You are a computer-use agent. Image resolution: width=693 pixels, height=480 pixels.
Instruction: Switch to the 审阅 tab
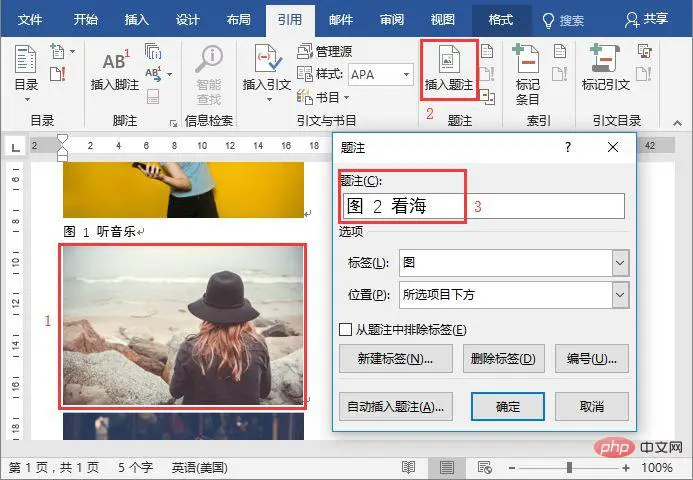(x=392, y=19)
